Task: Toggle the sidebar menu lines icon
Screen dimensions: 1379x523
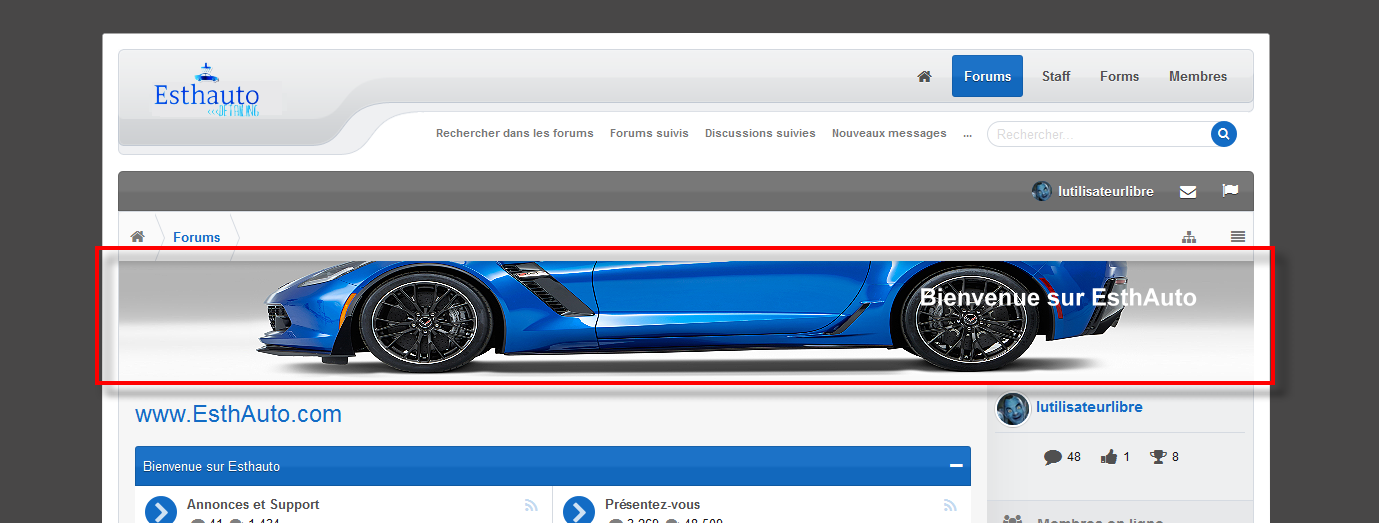Action: pos(1238,237)
